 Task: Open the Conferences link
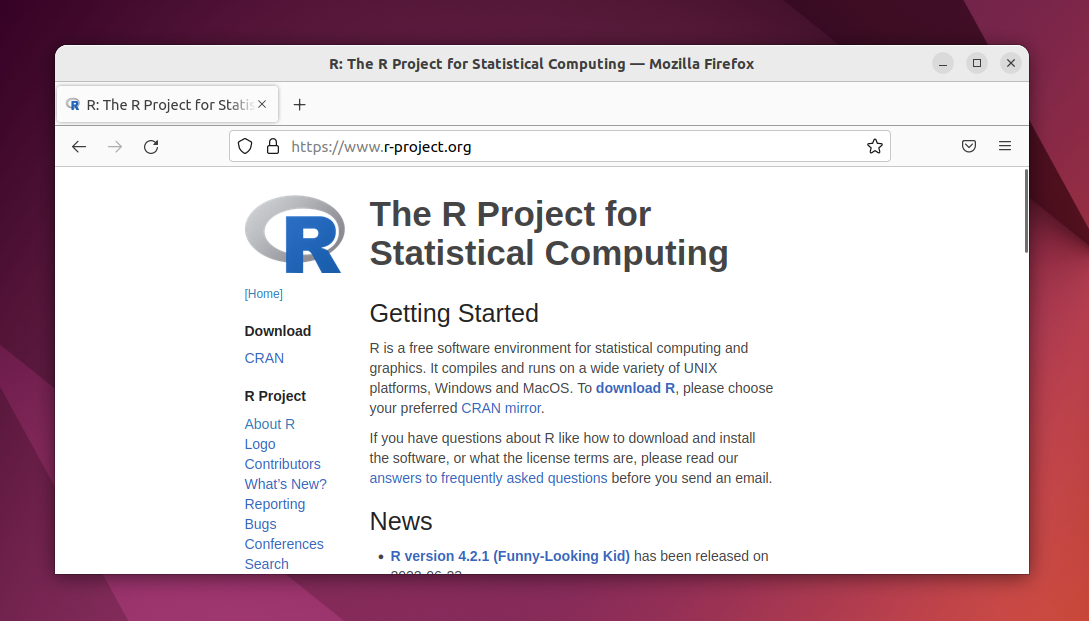coord(284,545)
